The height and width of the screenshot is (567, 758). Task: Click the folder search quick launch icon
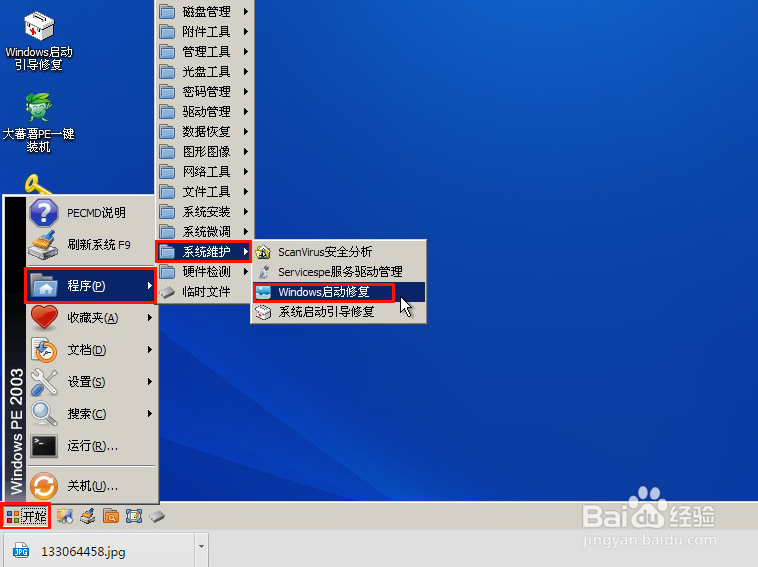coord(111,516)
